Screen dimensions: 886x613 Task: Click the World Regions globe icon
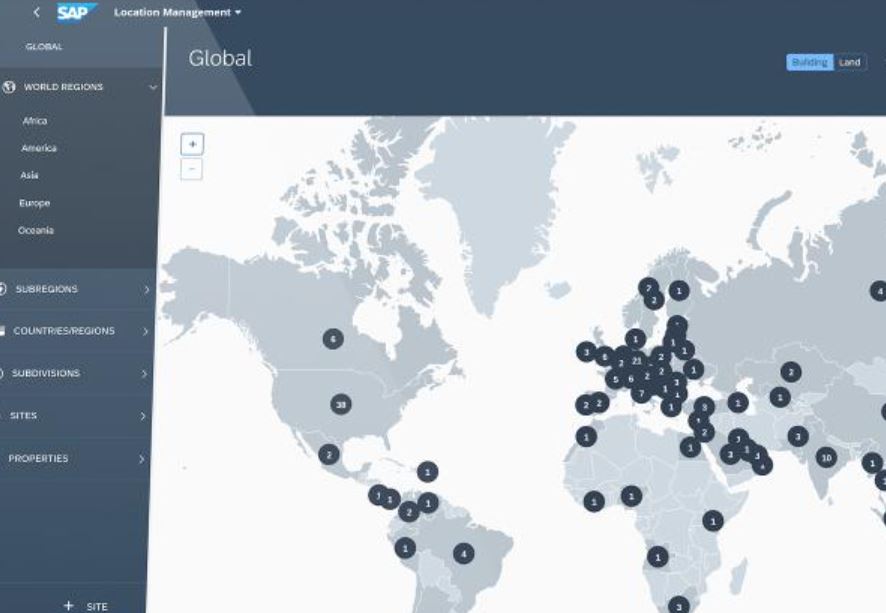(9, 87)
